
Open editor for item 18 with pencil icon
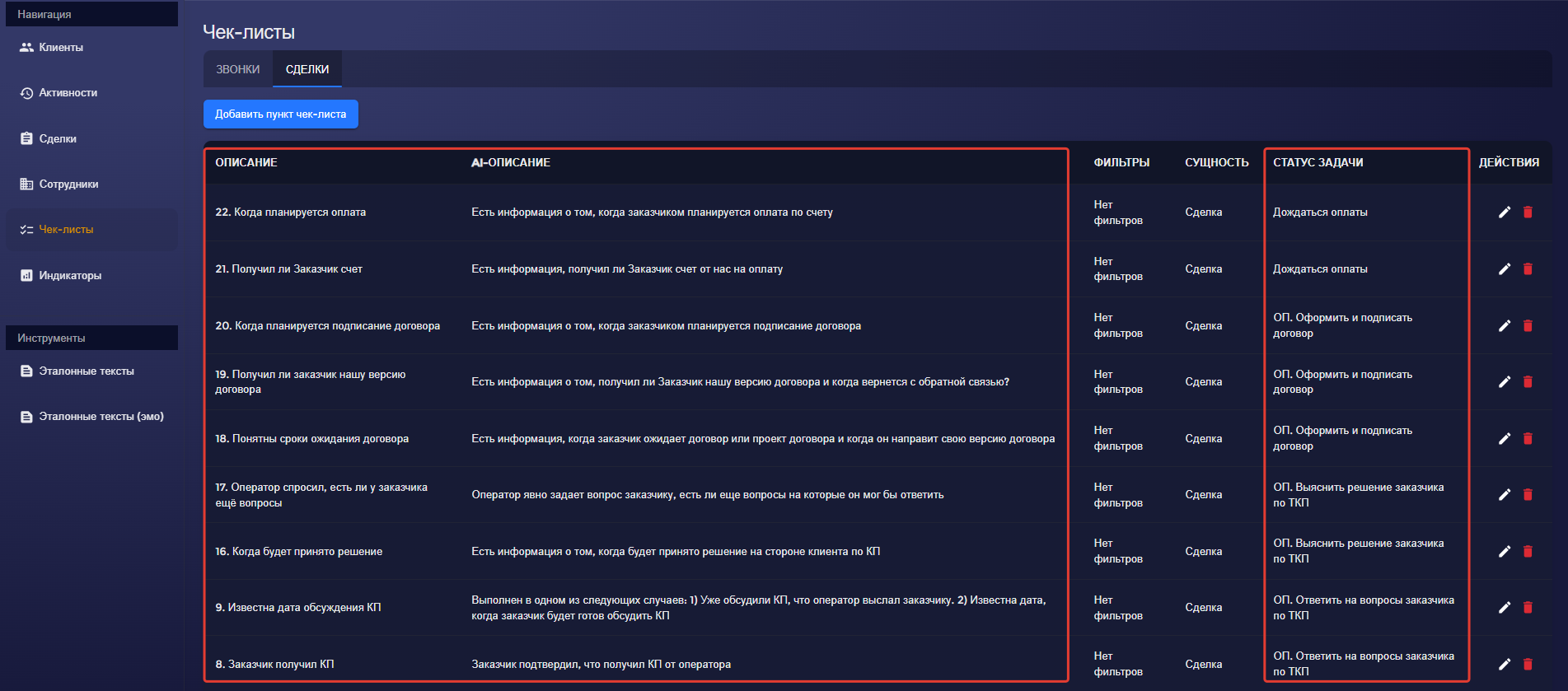pos(1504,439)
